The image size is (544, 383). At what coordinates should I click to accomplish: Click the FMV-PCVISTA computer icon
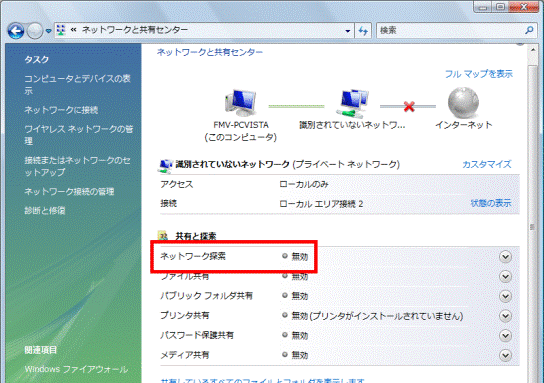pyautogui.click(x=240, y=103)
